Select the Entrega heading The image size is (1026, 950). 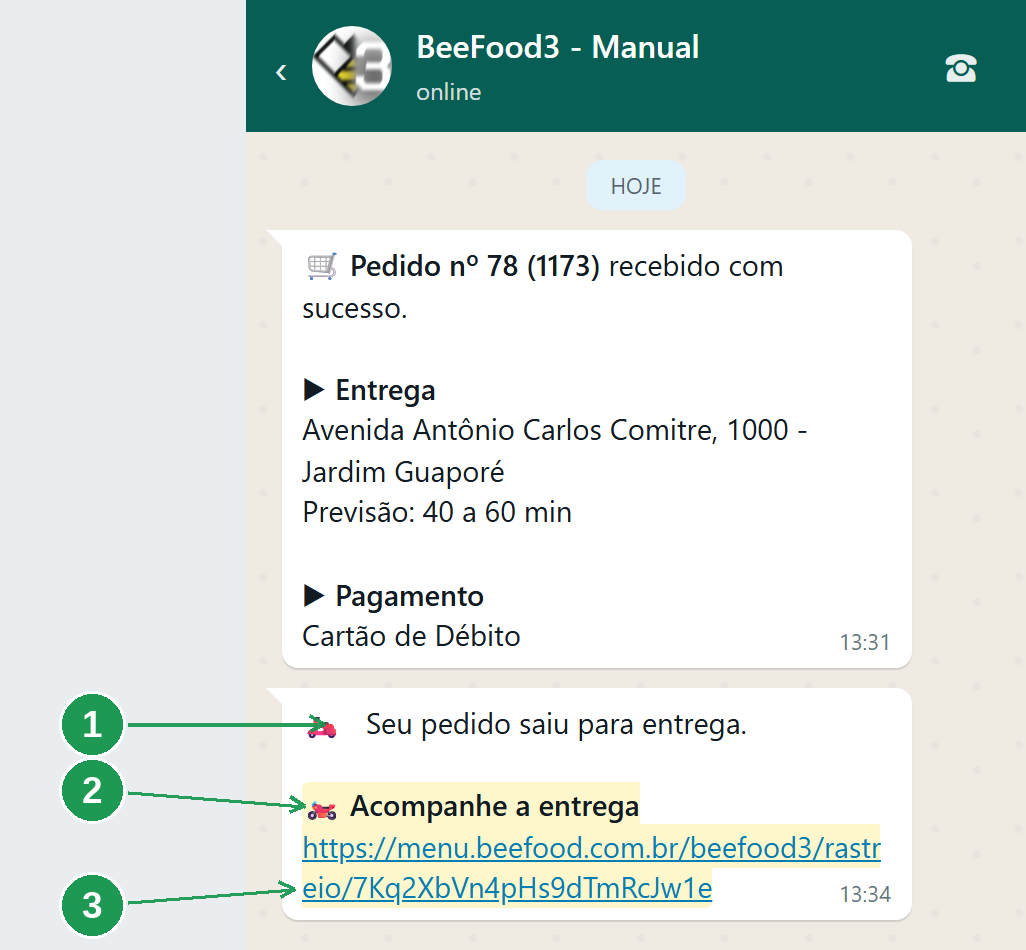click(x=385, y=391)
